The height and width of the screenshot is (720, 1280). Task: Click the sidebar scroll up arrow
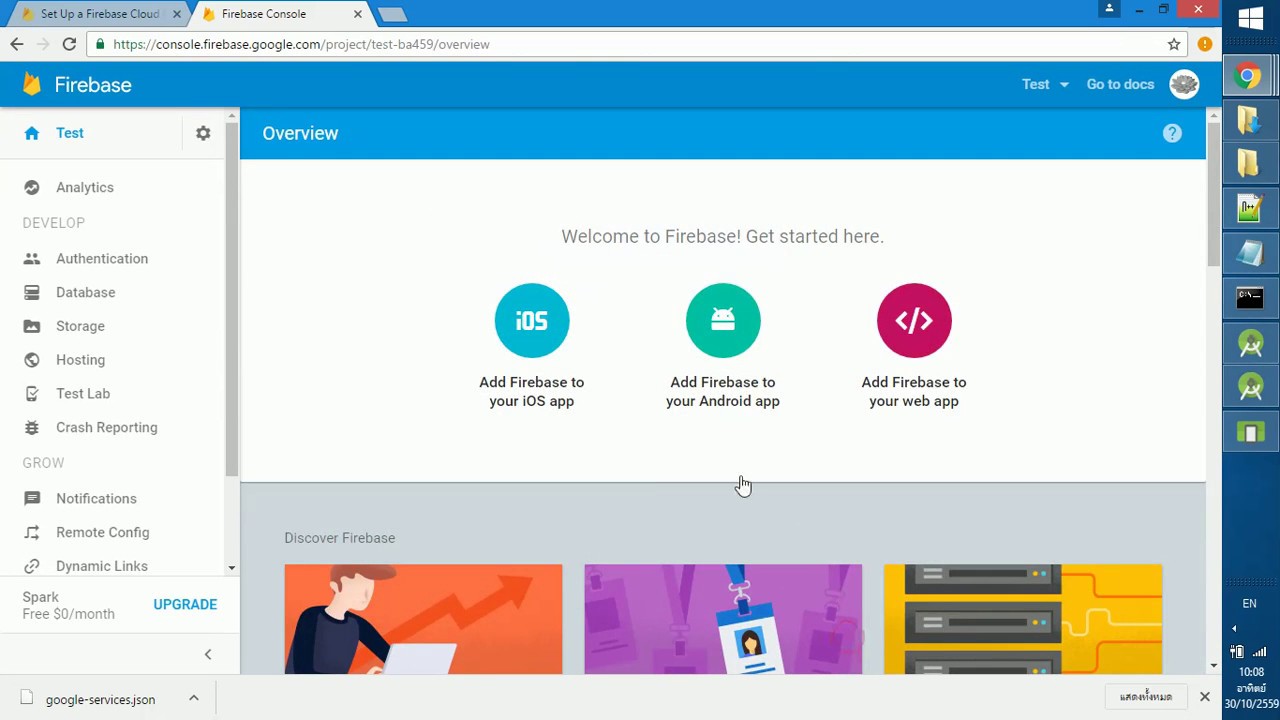[x=231, y=116]
